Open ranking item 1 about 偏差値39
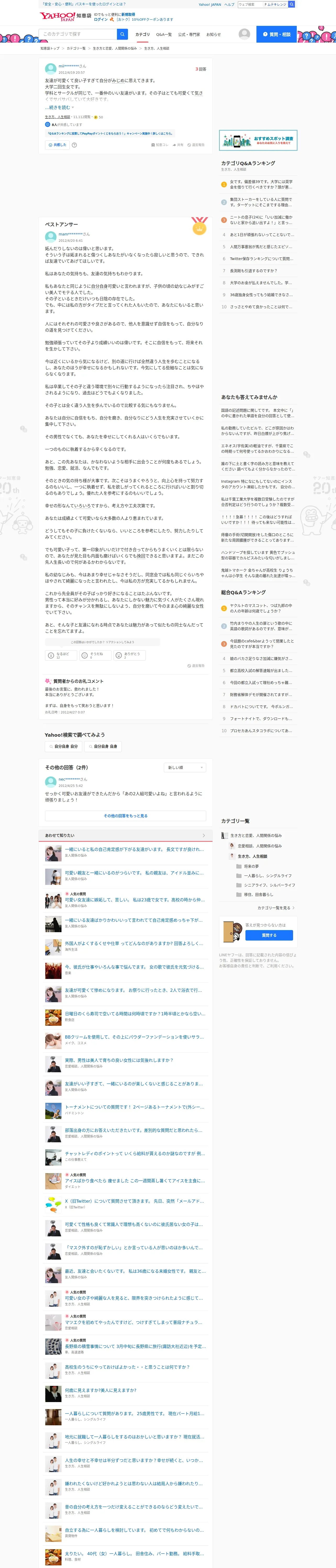Screen dimensions: 336x1568 pyautogui.click(x=262, y=185)
